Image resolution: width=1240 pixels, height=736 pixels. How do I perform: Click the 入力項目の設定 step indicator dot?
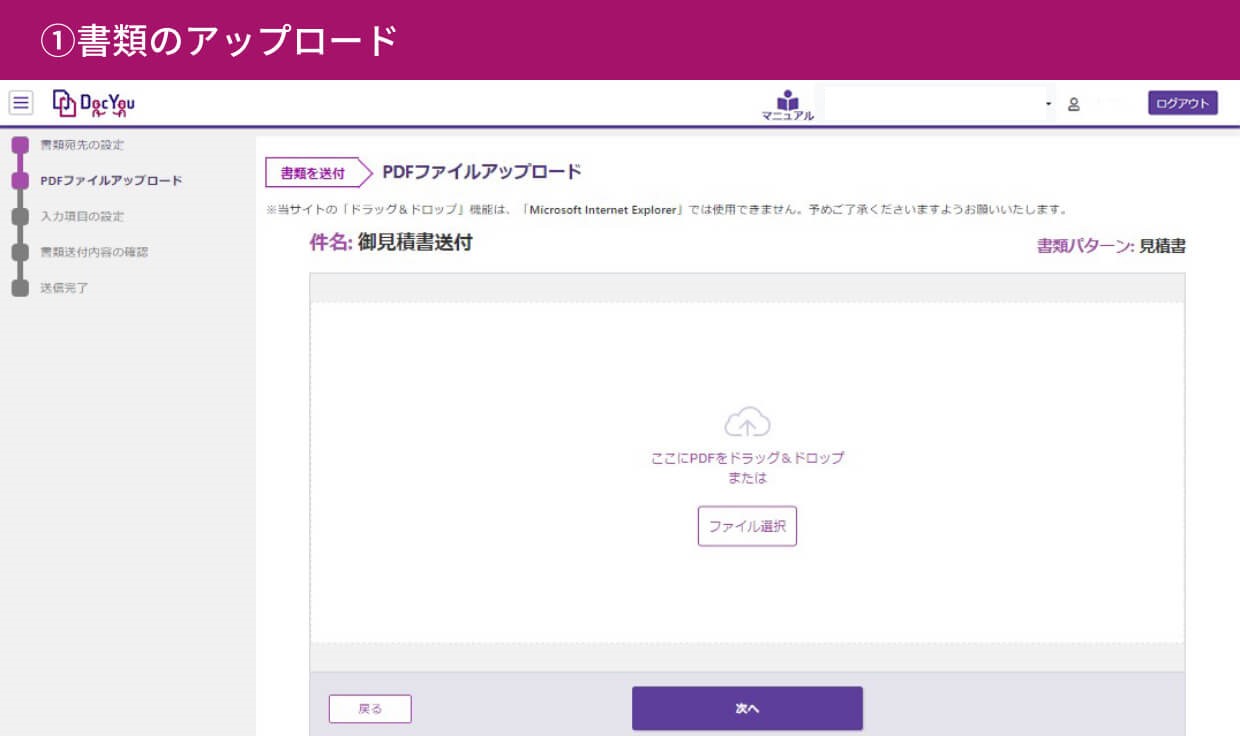(20, 216)
